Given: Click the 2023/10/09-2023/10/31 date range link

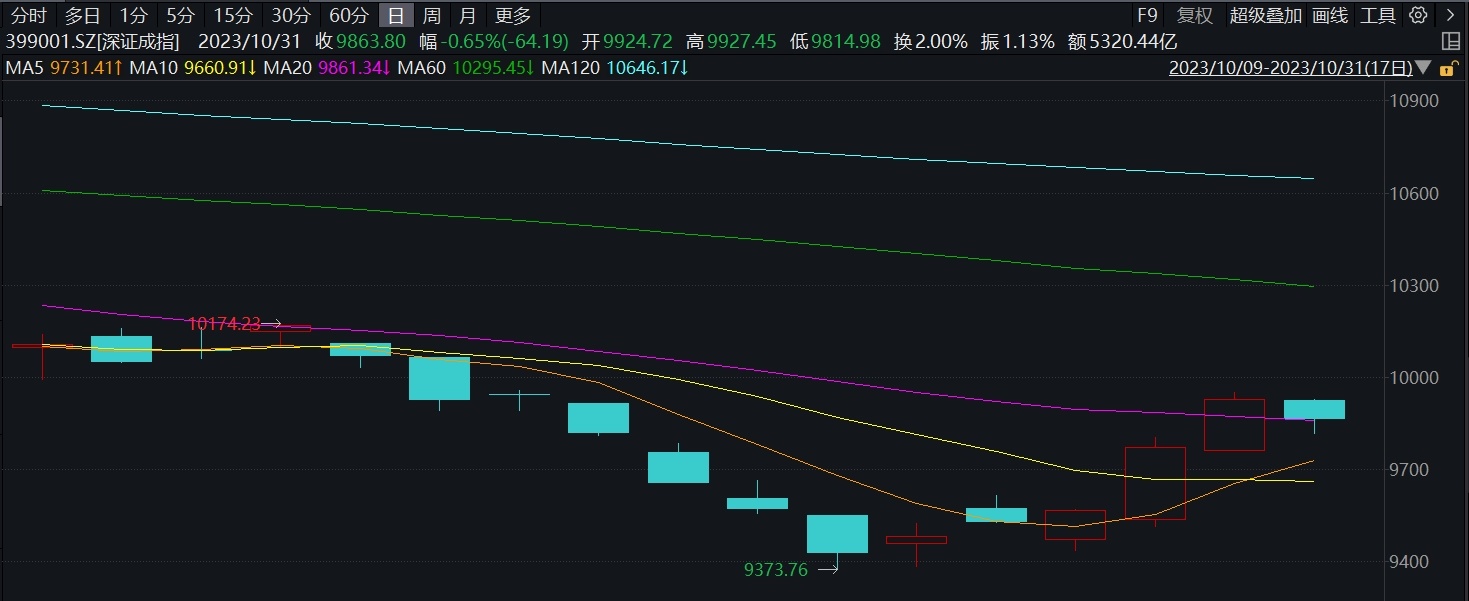Looking at the screenshot, I should coord(1290,68).
